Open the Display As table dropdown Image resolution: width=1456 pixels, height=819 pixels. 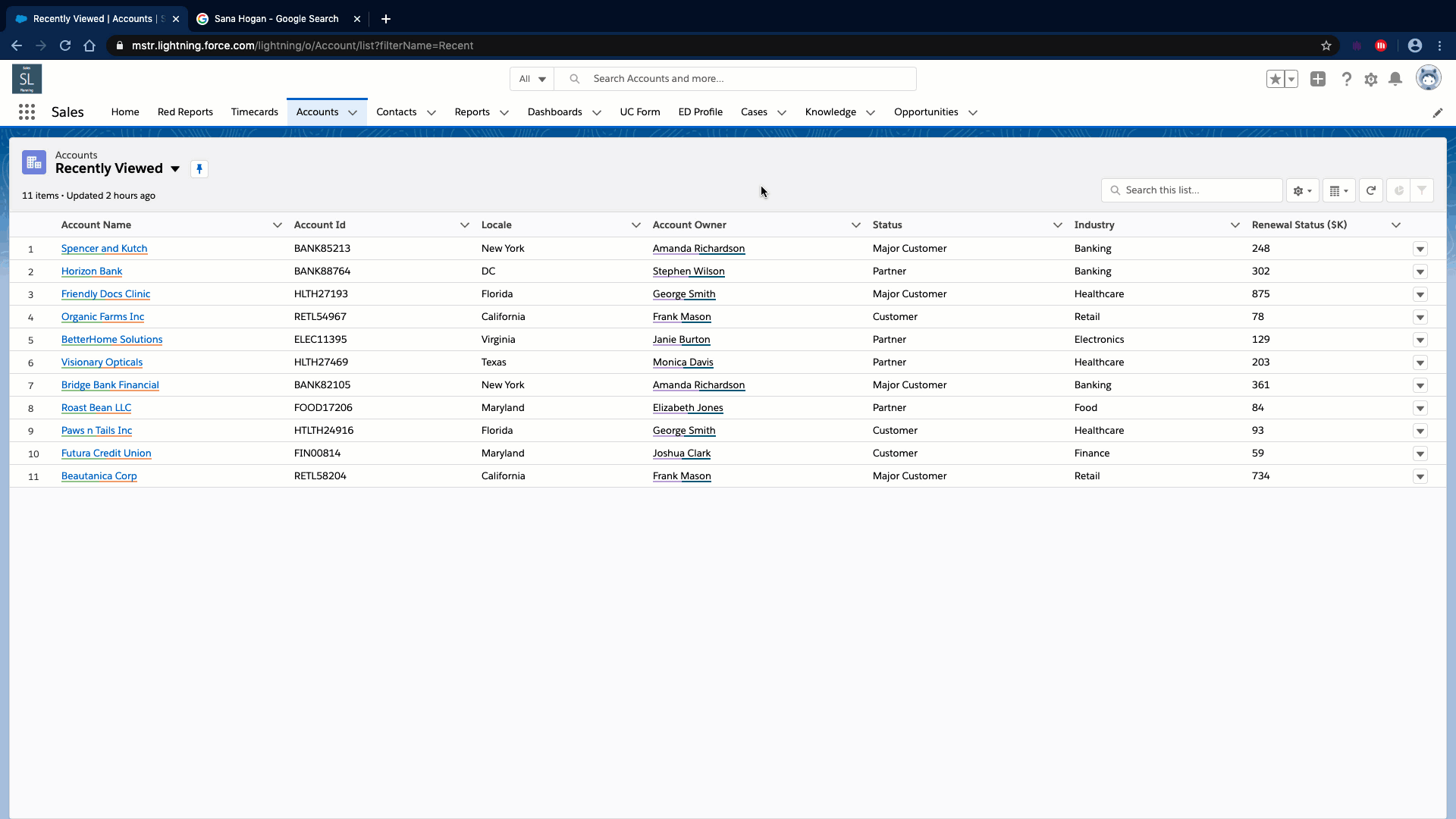tap(1338, 190)
